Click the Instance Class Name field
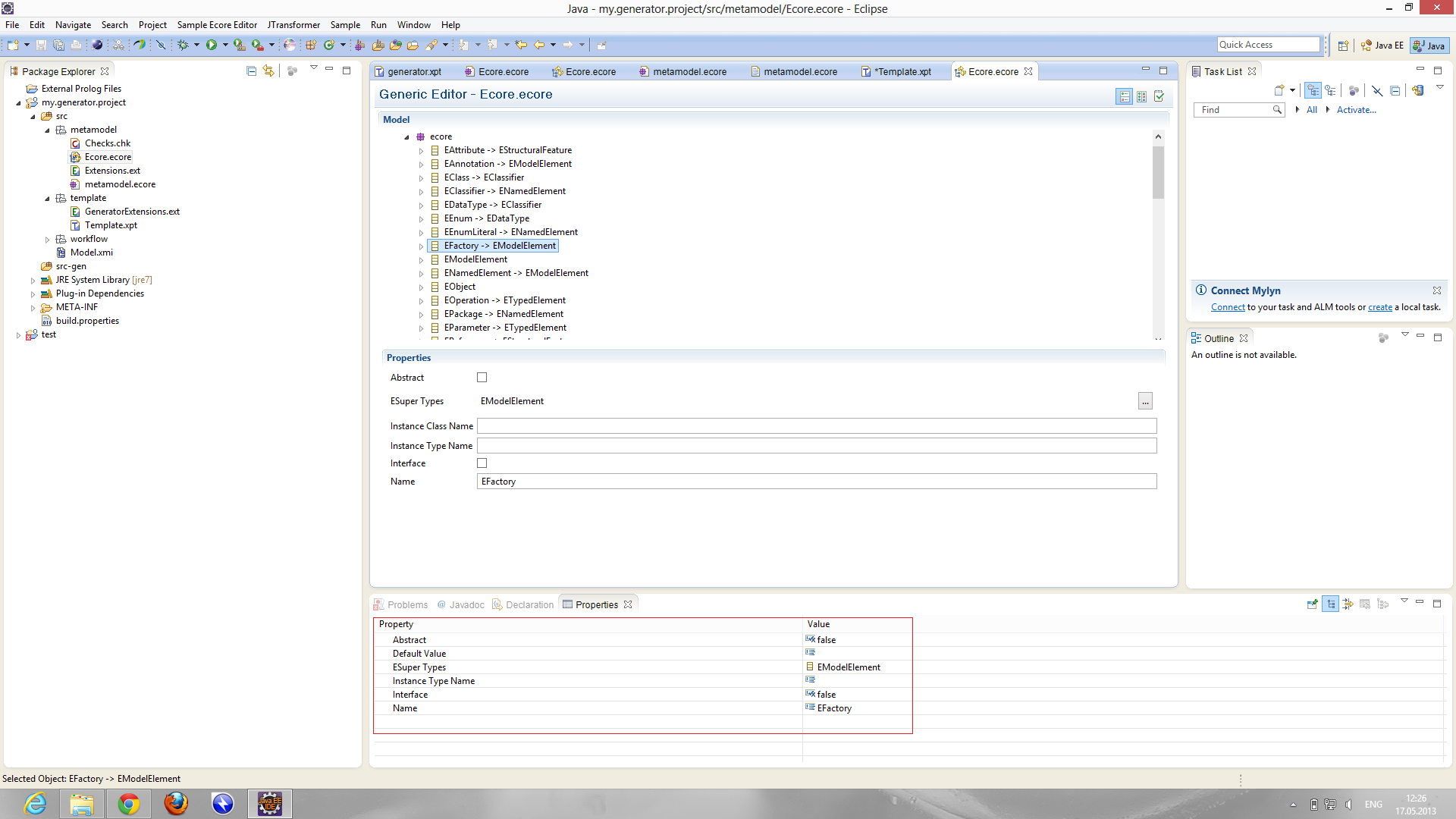 [817, 426]
